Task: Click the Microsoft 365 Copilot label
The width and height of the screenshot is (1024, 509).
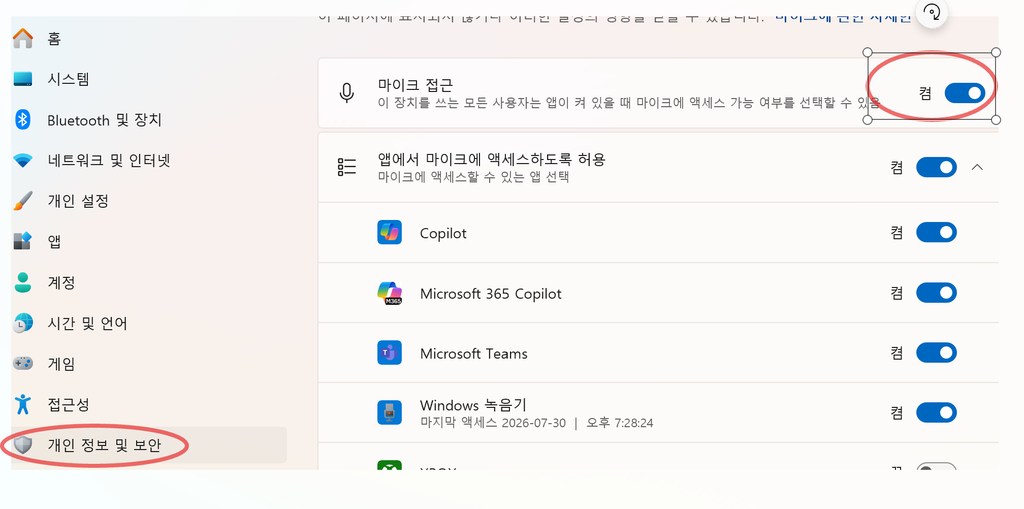Action: coord(490,294)
